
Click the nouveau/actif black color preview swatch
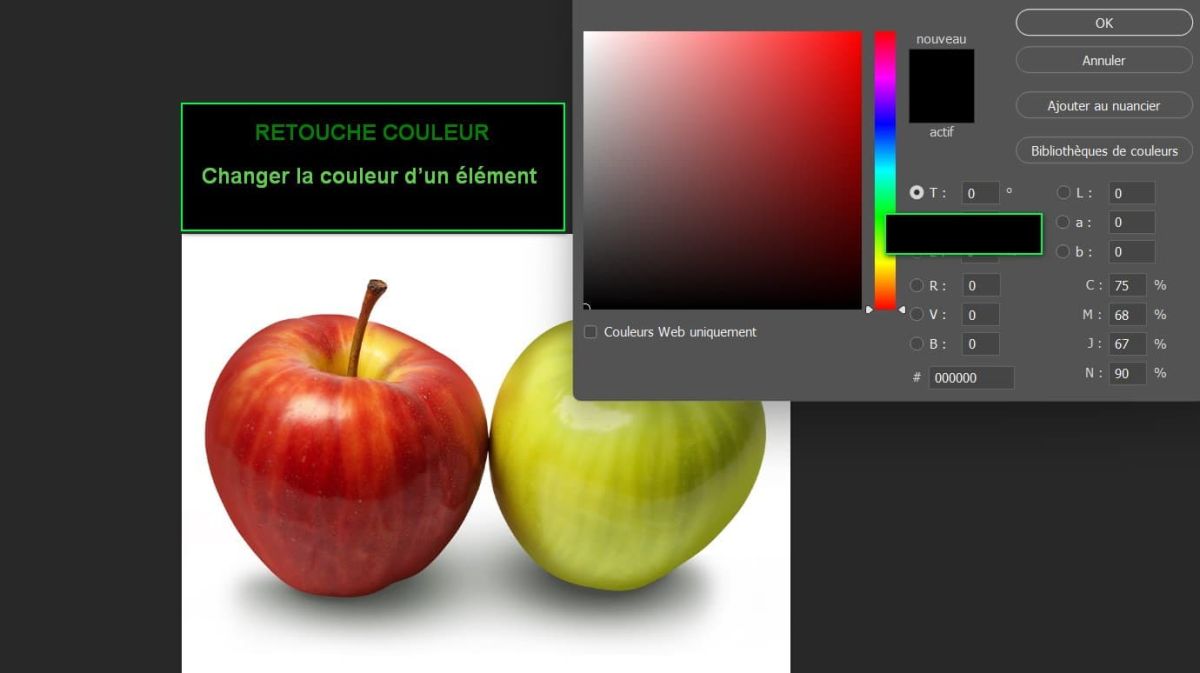(x=941, y=86)
